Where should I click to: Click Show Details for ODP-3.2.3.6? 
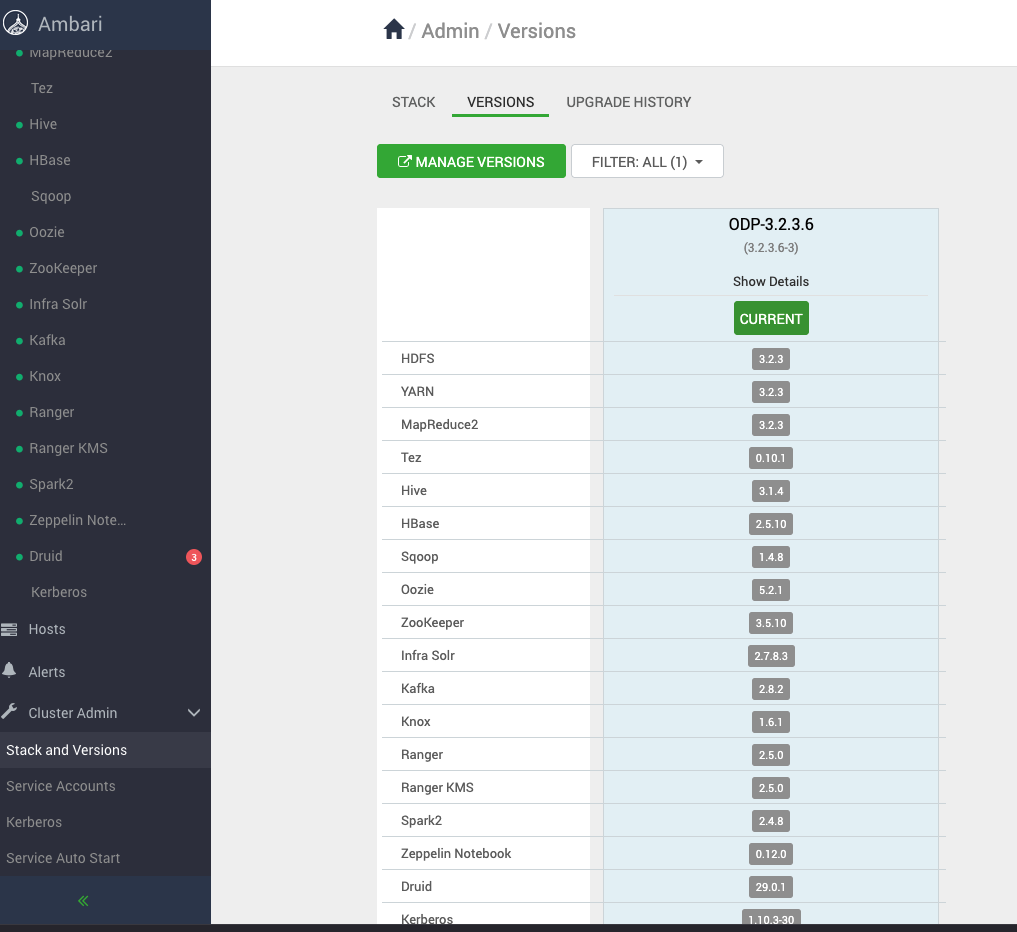tap(771, 281)
